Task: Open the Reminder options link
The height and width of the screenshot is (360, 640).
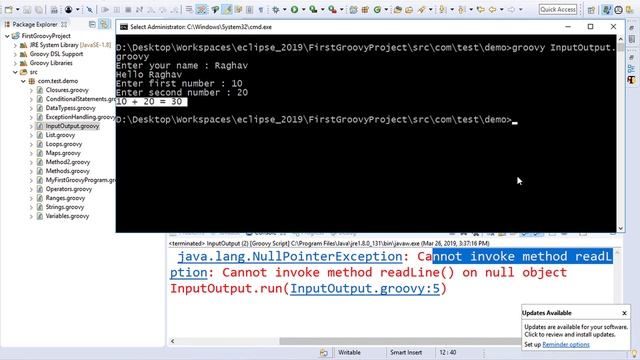Action: pos(566,344)
